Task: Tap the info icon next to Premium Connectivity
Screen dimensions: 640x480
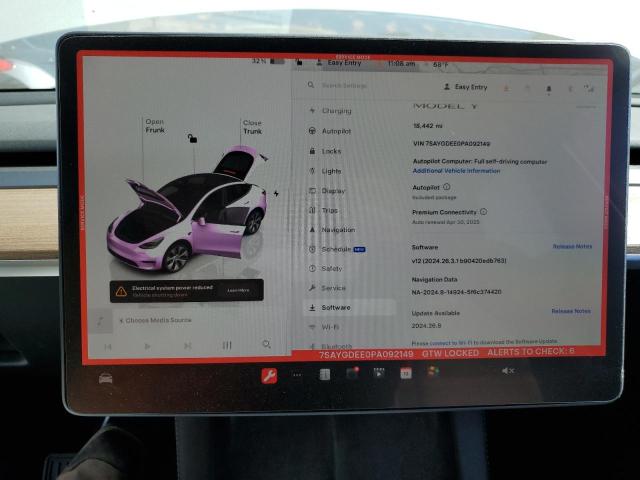Action: [483, 211]
